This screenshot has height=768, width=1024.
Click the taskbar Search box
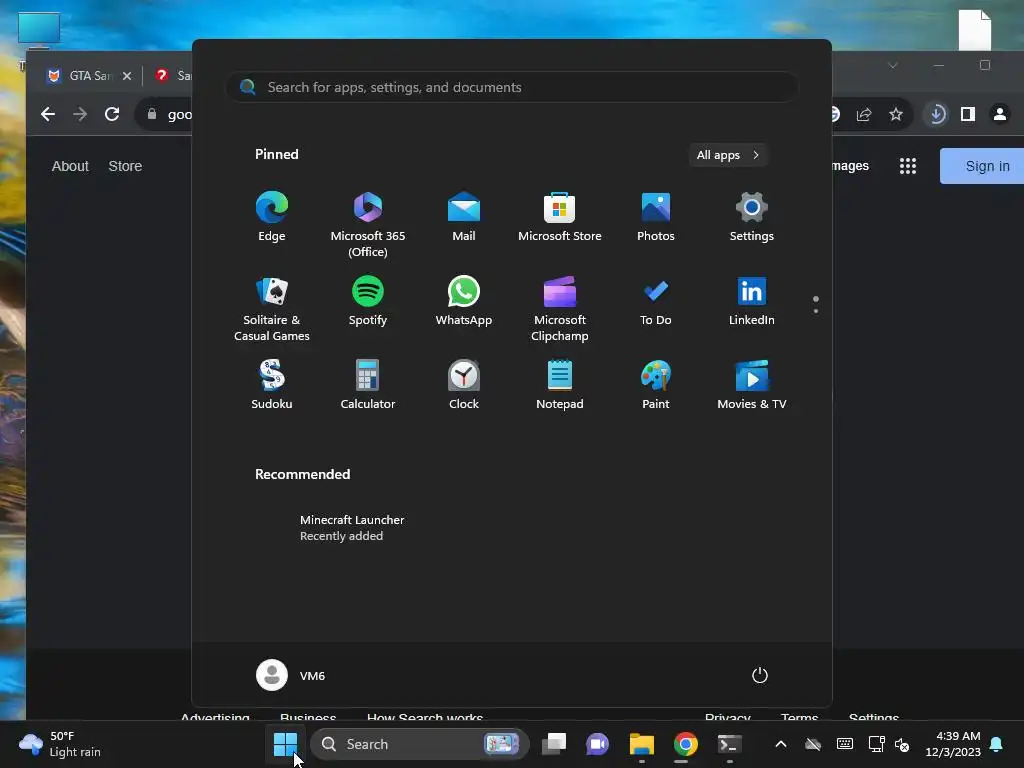click(419, 744)
